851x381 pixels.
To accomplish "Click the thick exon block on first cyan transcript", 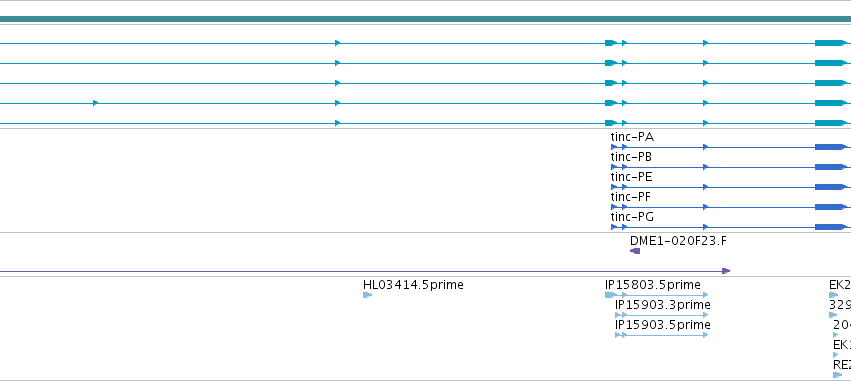I will pyautogui.click(x=830, y=43).
